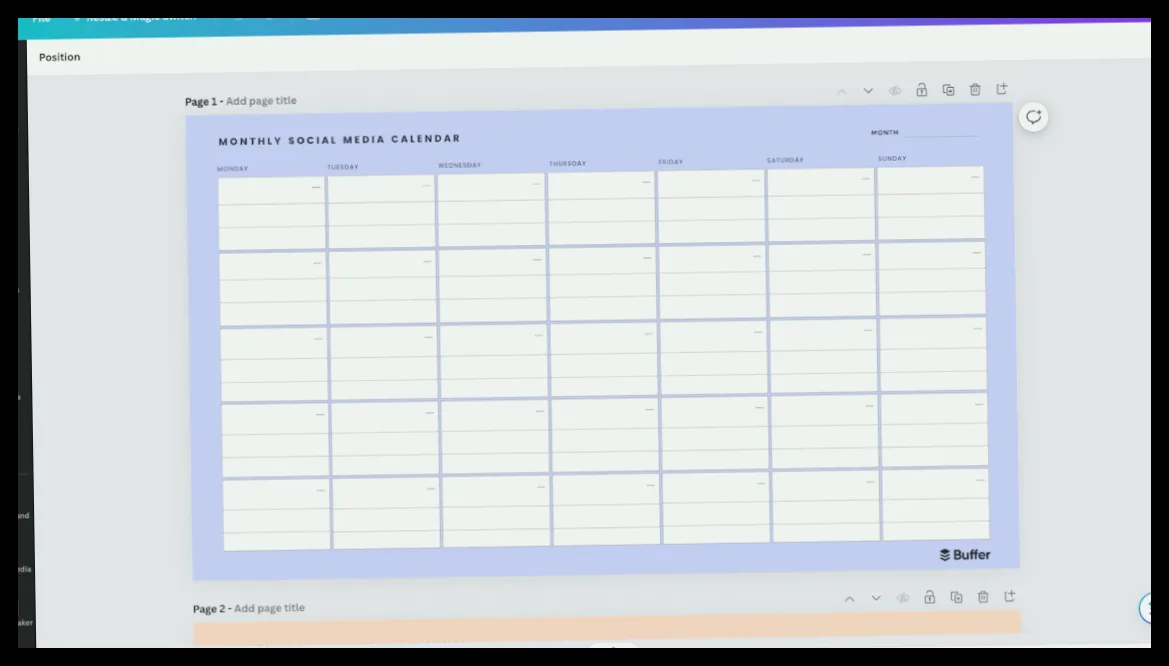This screenshot has width=1169, height=666.
Task: Add a new page after Page 1
Action: pyautogui.click(x=1002, y=89)
